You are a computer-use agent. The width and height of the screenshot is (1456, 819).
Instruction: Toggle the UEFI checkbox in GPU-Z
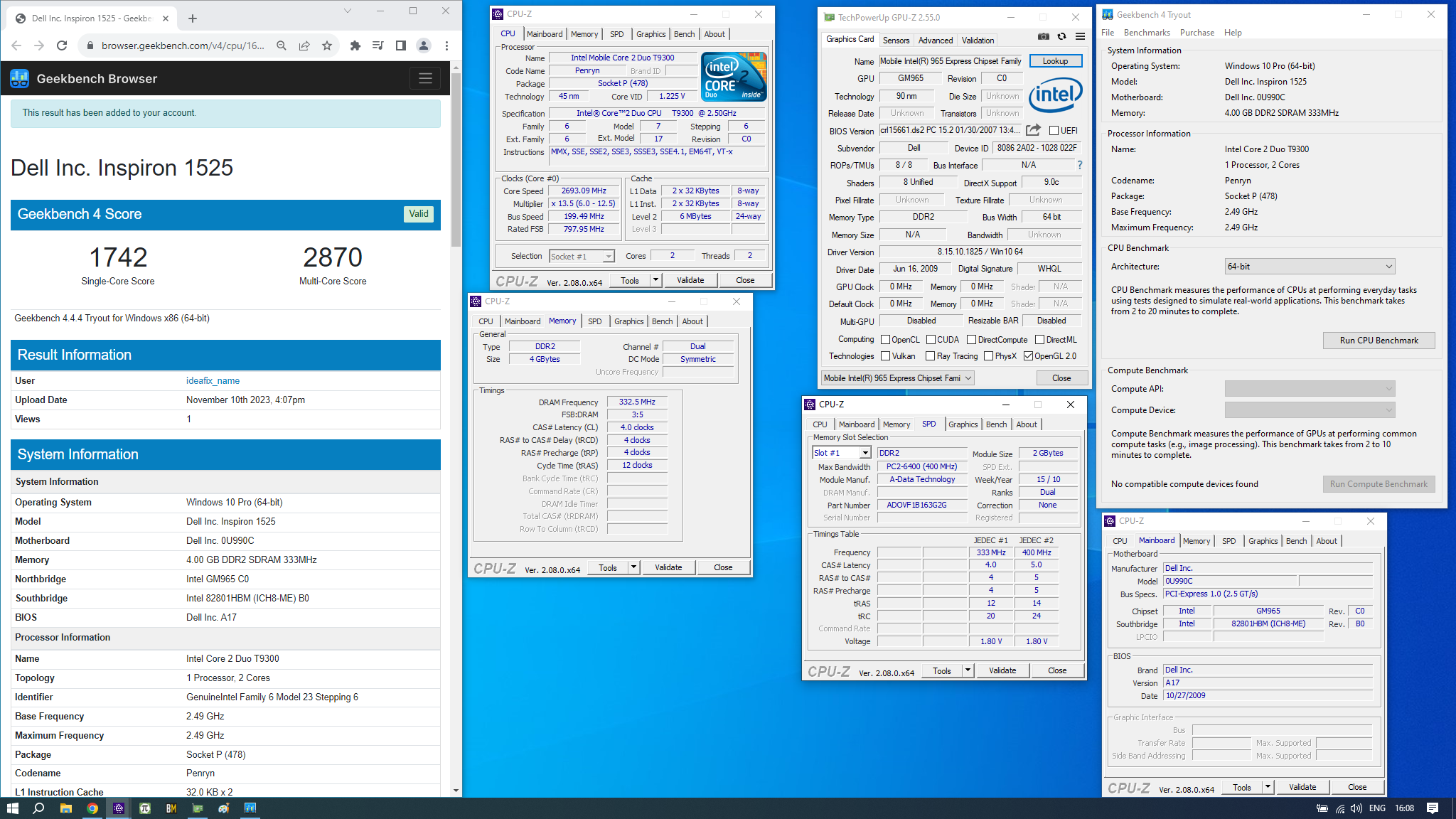(1054, 131)
